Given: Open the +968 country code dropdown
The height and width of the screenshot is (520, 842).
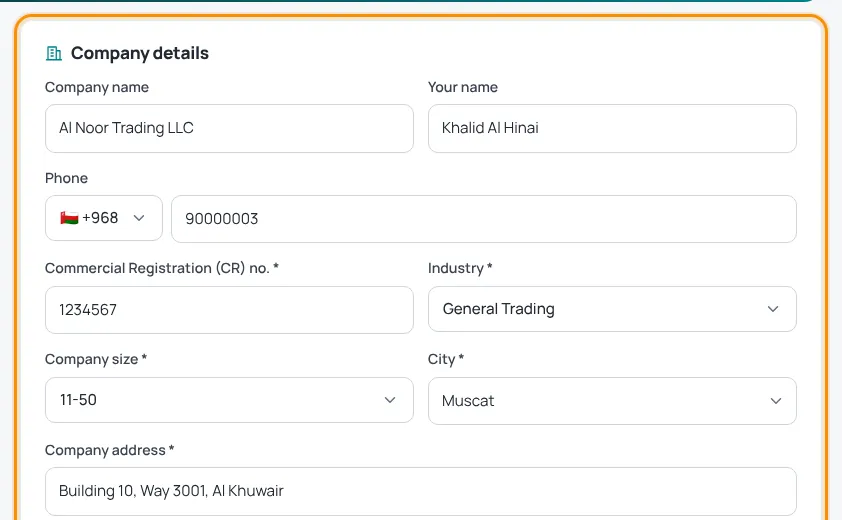Looking at the screenshot, I should 104,218.
